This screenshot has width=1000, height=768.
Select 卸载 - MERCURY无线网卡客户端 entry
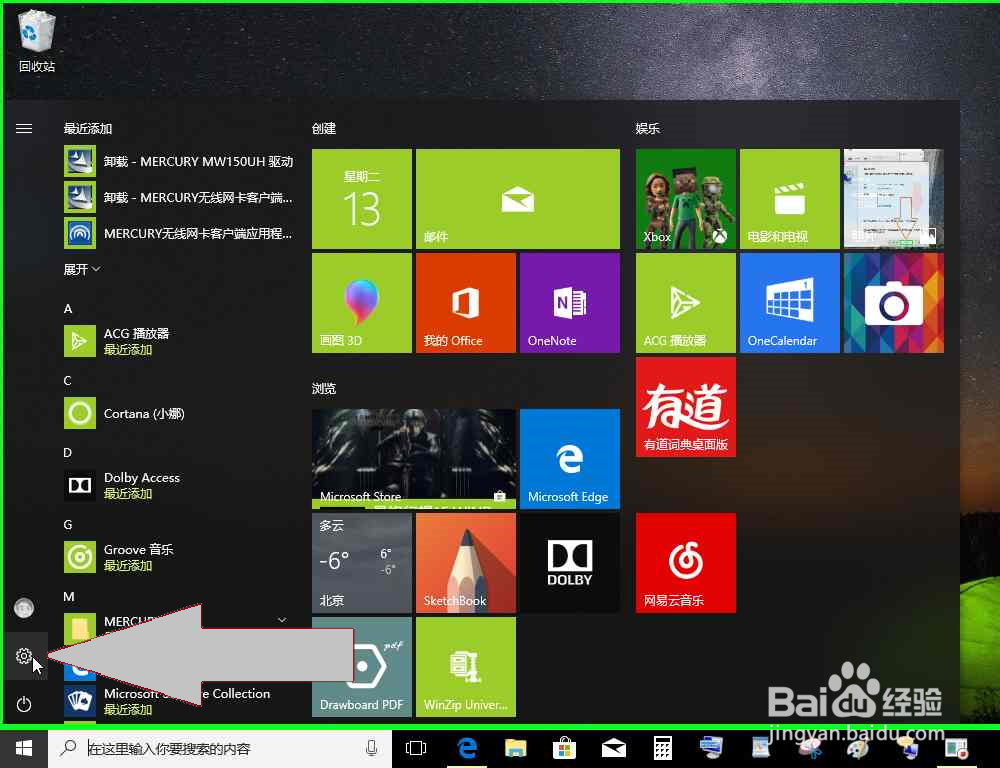179,198
